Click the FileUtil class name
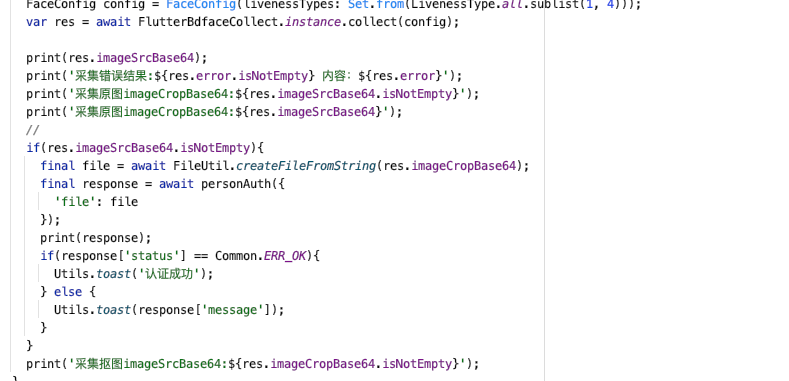 tap(201, 166)
